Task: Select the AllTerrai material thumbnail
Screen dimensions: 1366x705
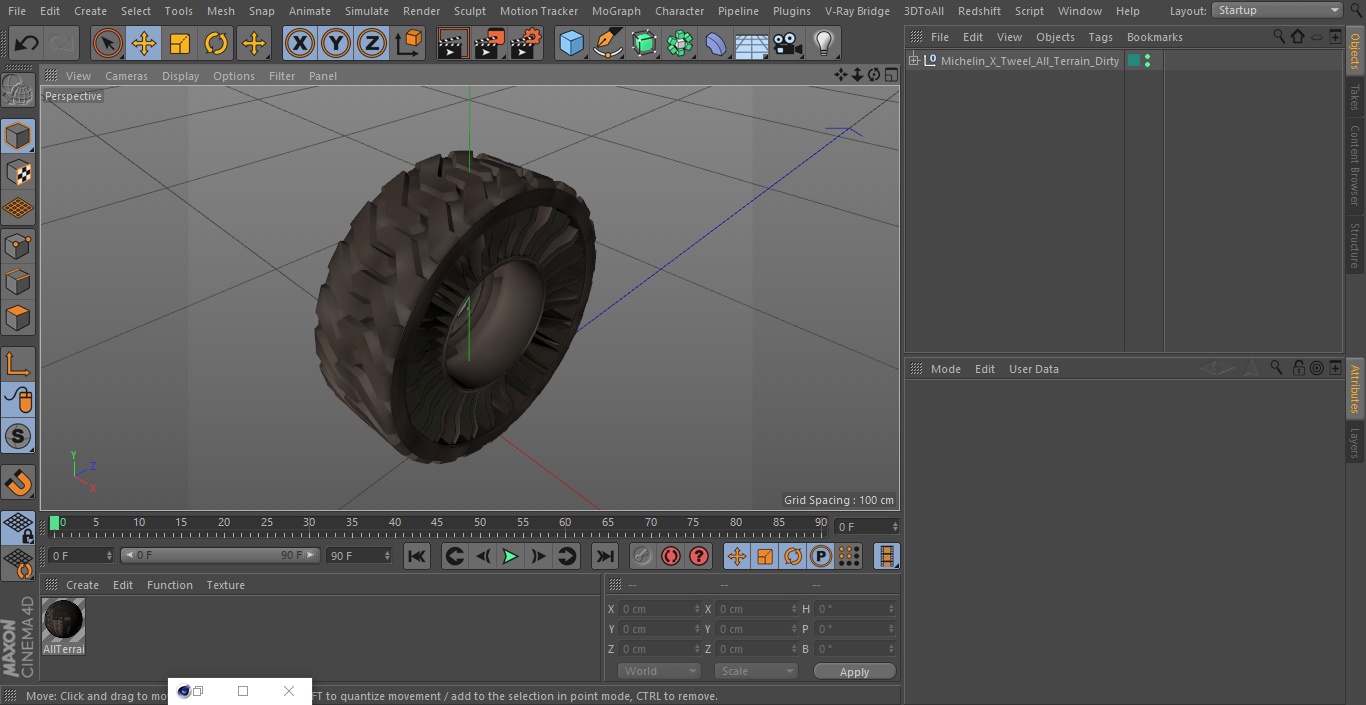Action: coord(63,621)
